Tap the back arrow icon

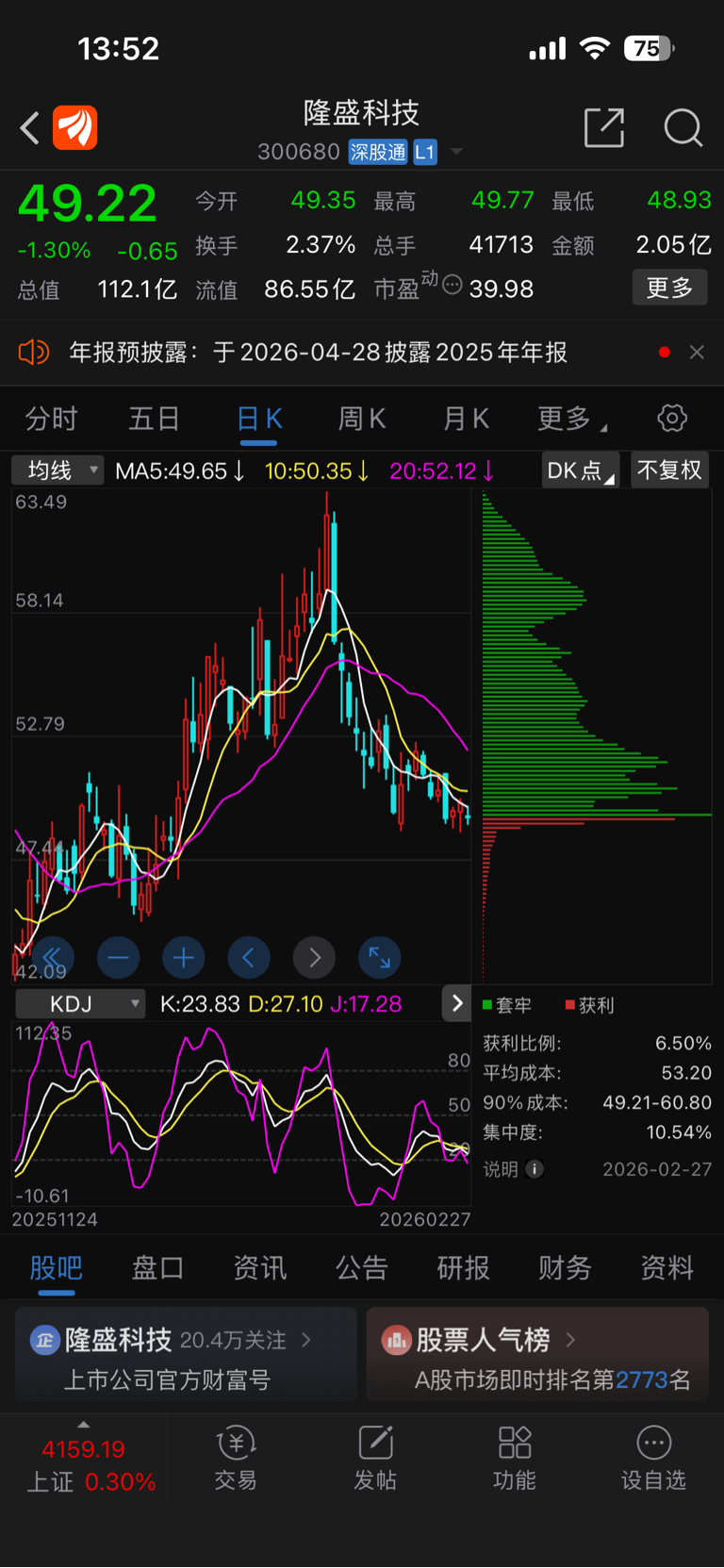click(29, 127)
